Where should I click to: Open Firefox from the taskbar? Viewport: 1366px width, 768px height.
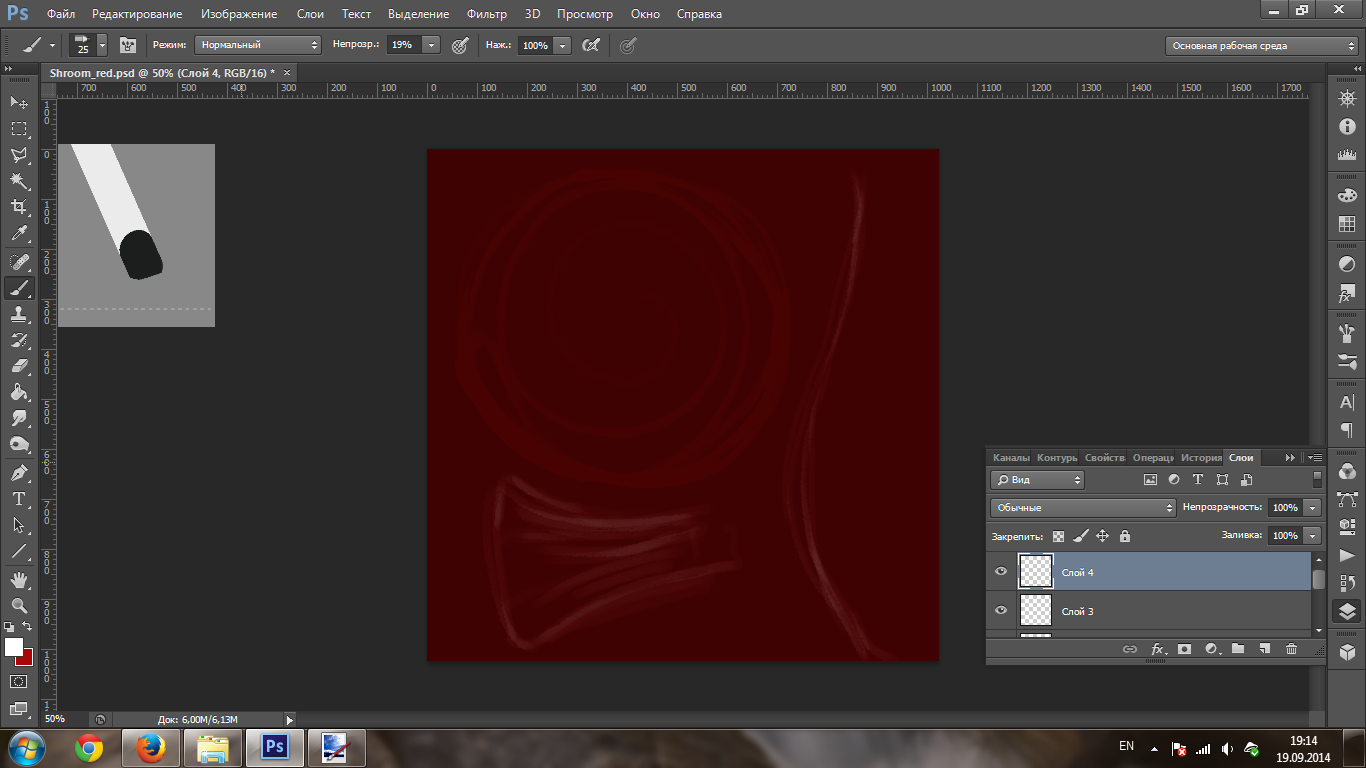coord(151,747)
